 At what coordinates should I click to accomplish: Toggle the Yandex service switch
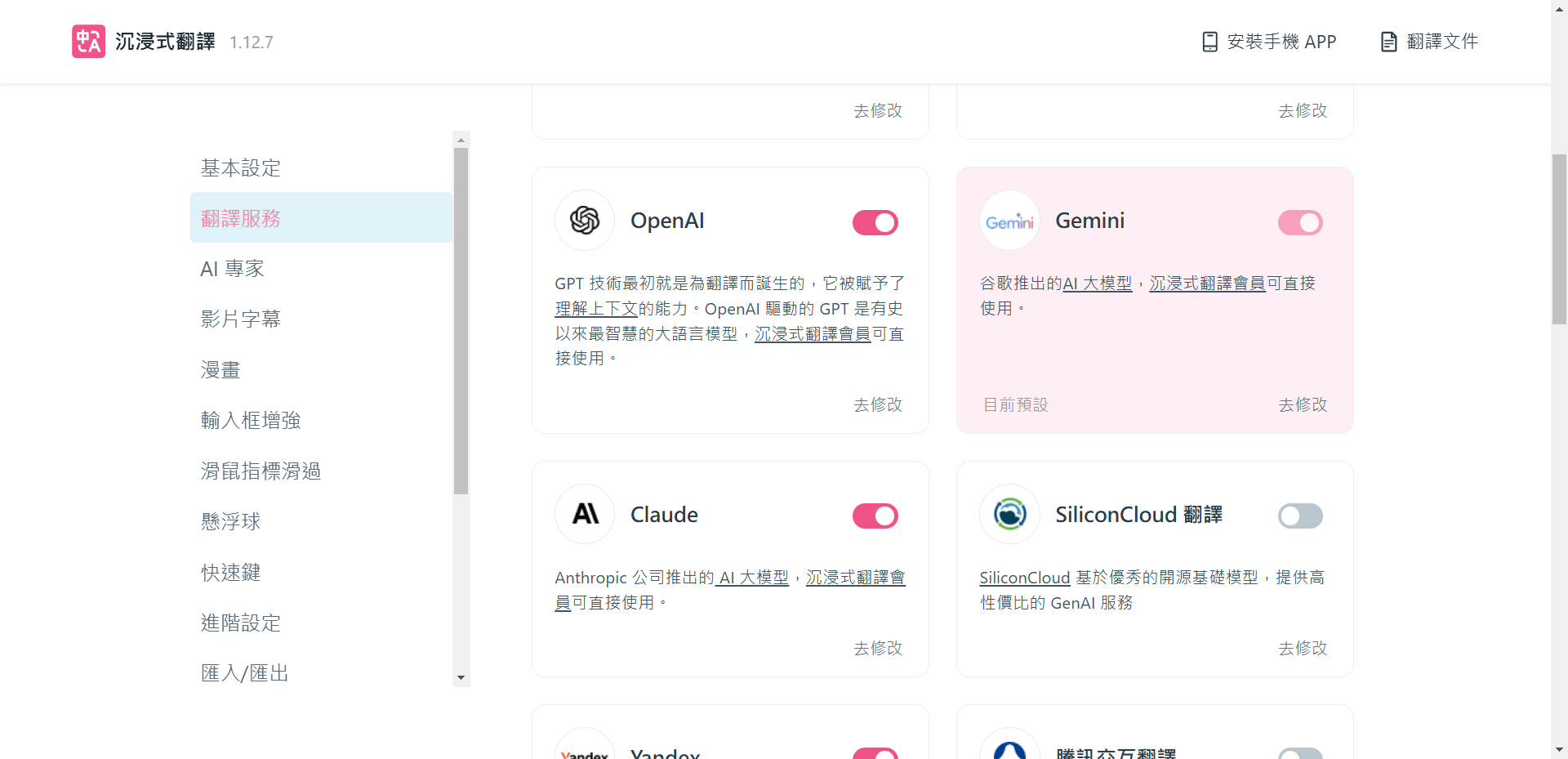(x=875, y=752)
